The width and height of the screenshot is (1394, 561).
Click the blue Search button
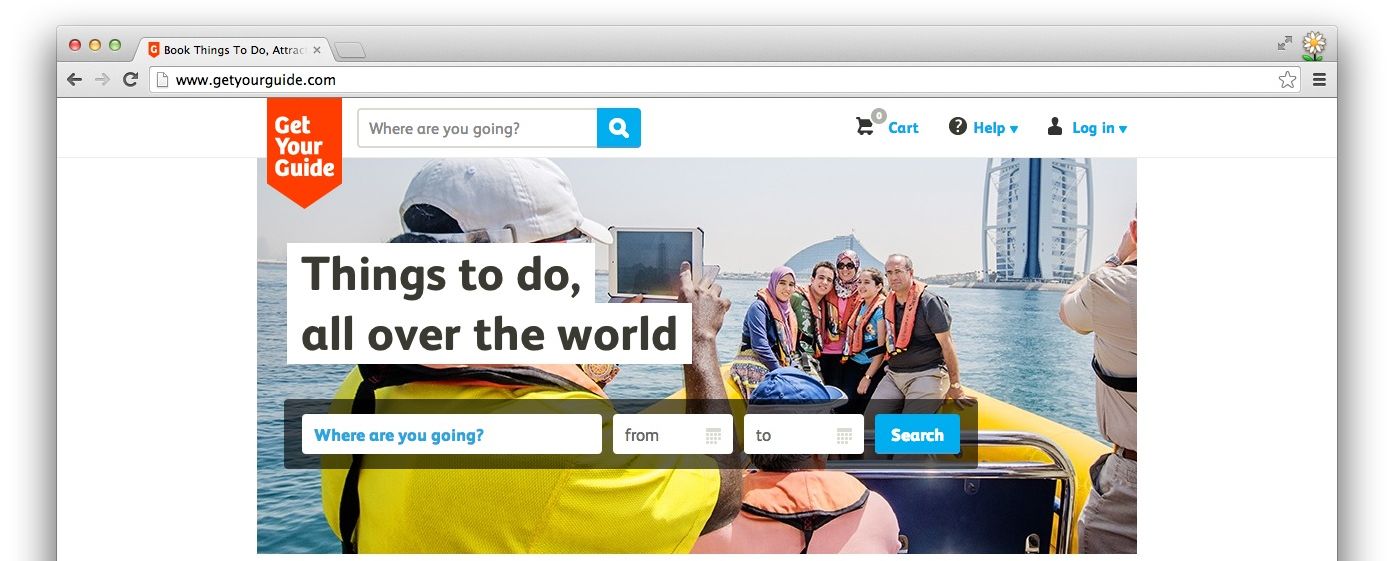click(917, 434)
